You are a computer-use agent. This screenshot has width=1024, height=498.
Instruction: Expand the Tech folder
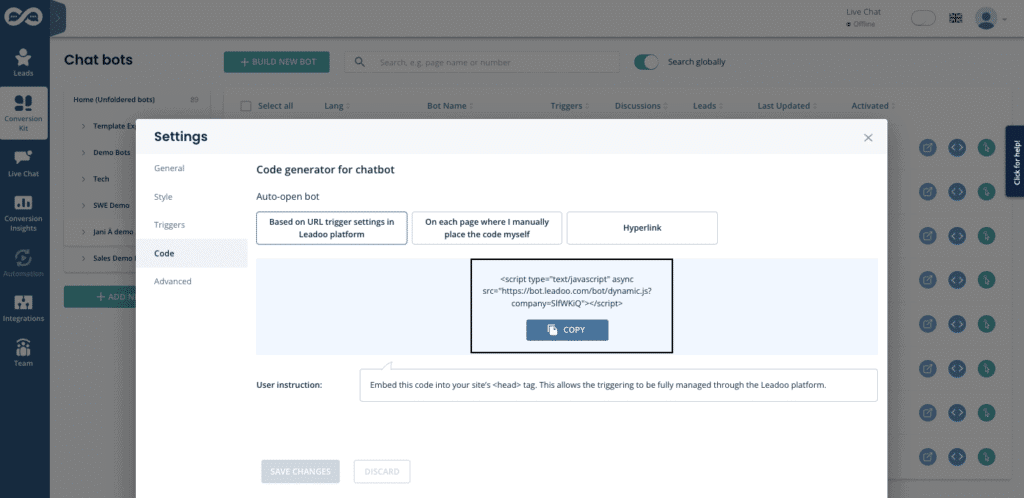click(x=83, y=179)
